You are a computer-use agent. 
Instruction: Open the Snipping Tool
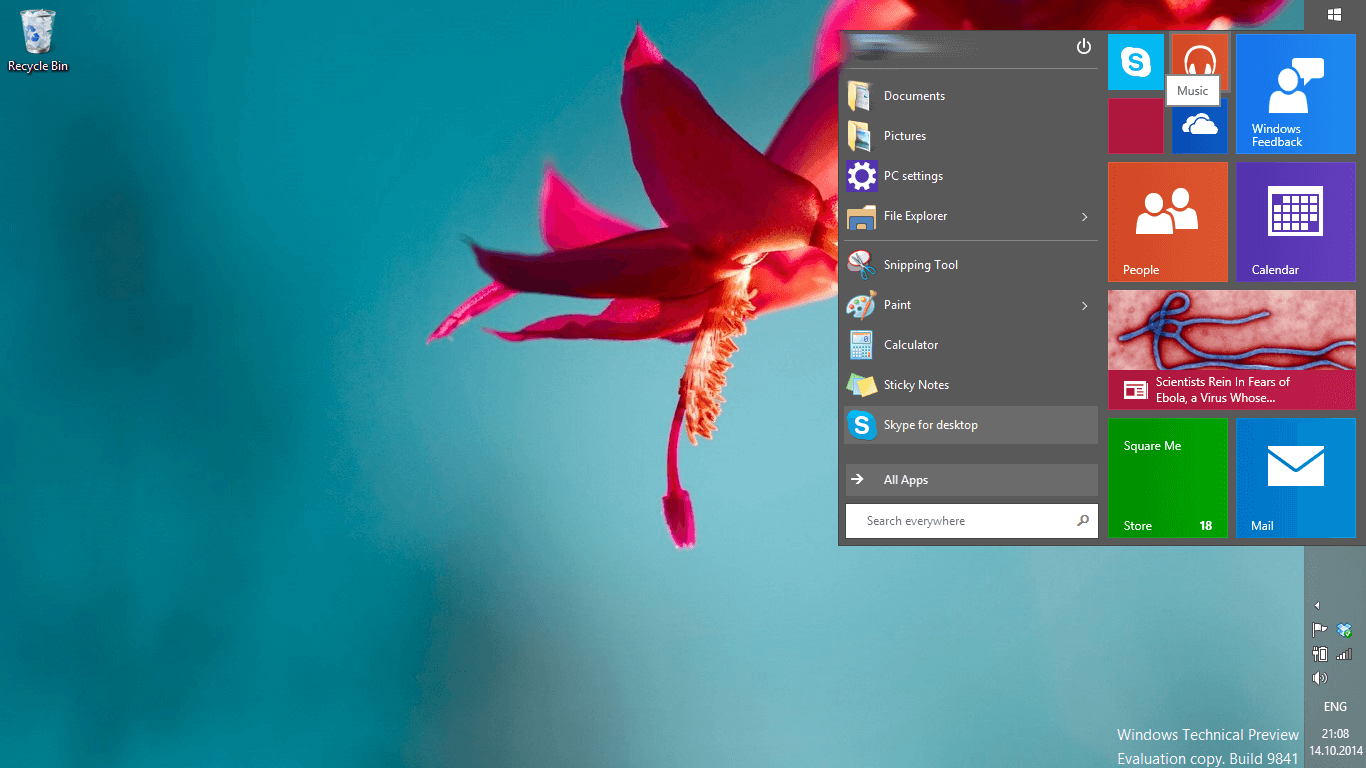[x=919, y=264]
